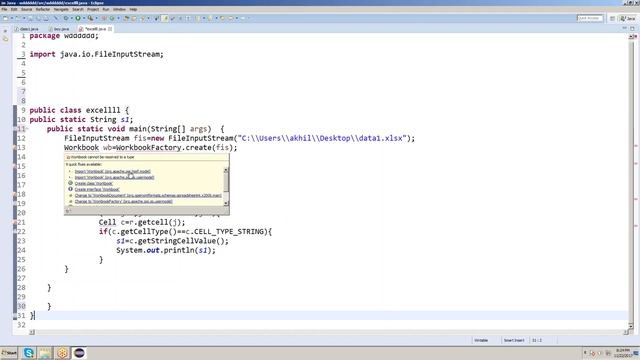Viewport: 640px width, 360px height.
Task: Click the cursor position status bar entry
Action: [537, 340]
